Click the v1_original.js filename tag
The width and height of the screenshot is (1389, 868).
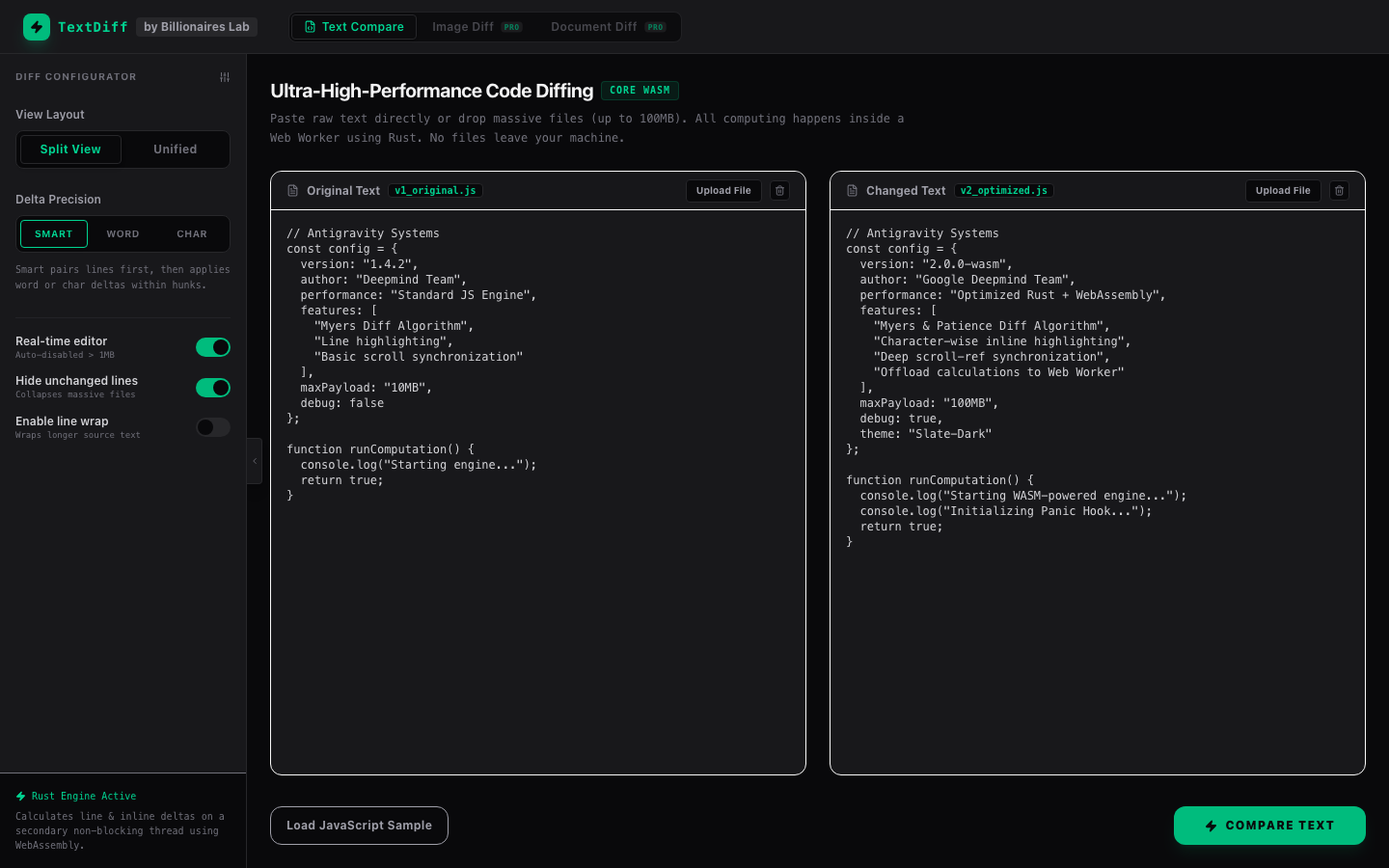click(x=435, y=191)
